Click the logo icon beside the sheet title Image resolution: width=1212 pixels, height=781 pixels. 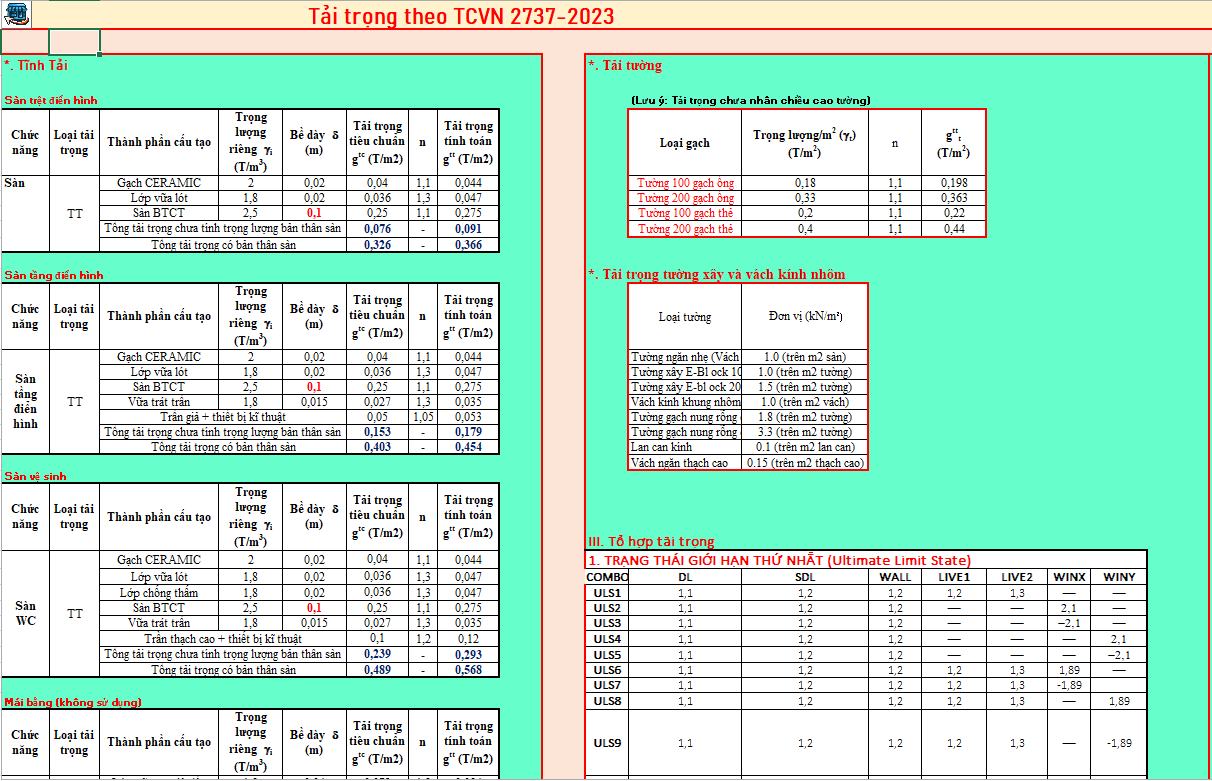tap(15, 14)
